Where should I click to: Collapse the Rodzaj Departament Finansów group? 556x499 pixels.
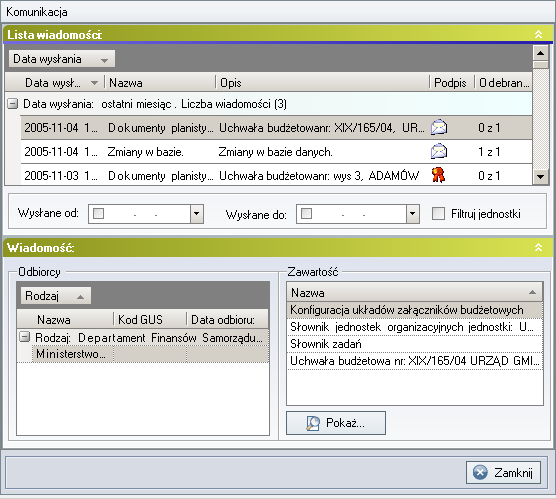point(24,337)
